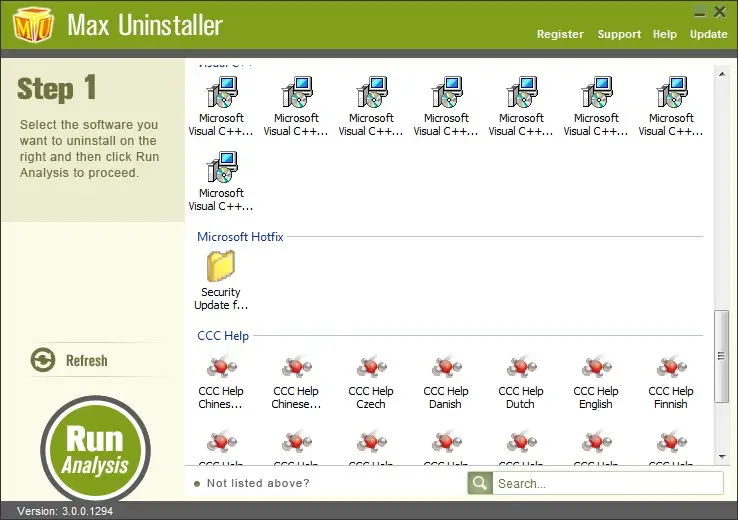Image resolution: width=738 pixels, height=520 pixels.
Task: Click the circular Refresh arrows icon
Action: pos(43,360)
